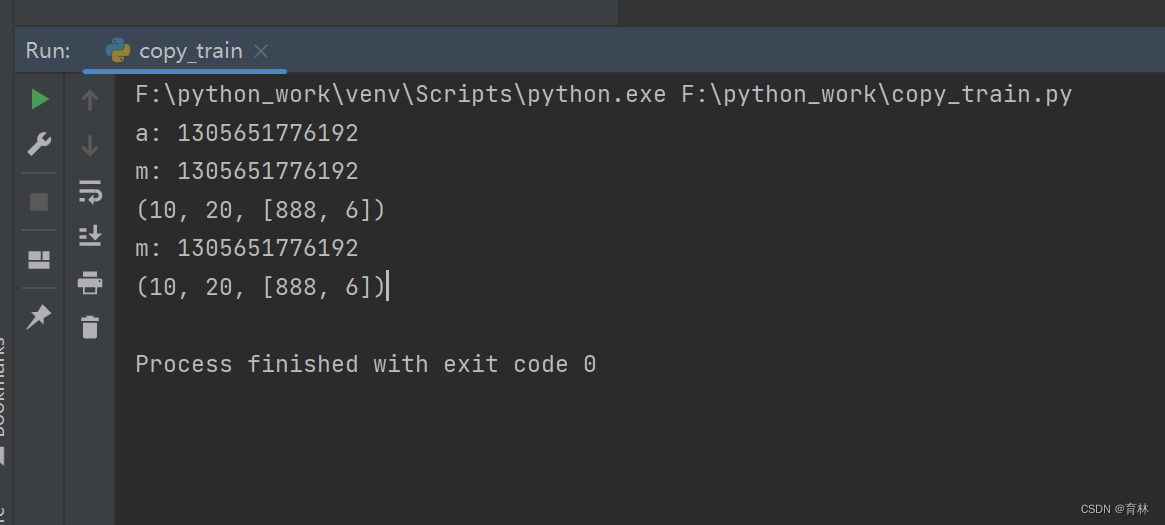Place cursor after the last tuple output line
The image size is (1165, 525).
point(386,288)
